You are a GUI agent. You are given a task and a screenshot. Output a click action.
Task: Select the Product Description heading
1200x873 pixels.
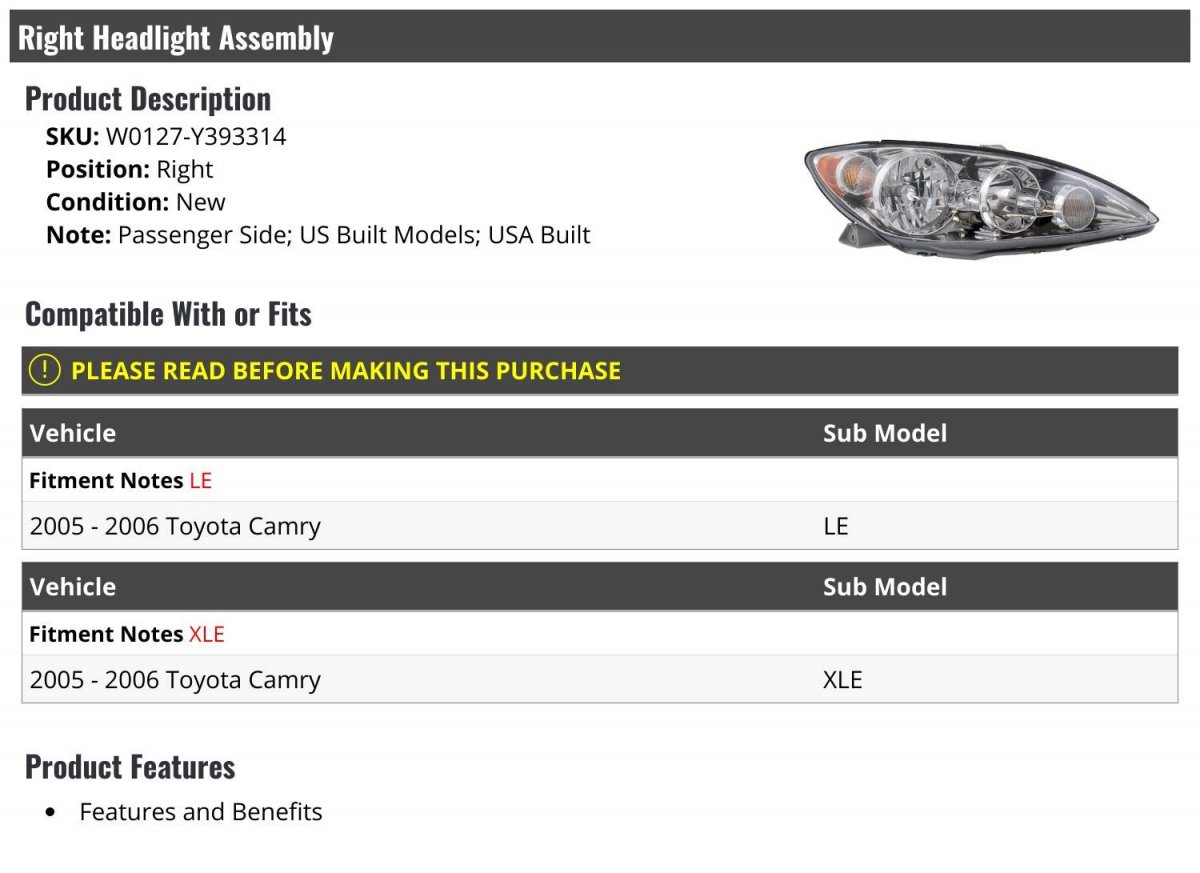pyautogui.click(x=148, y=99)
